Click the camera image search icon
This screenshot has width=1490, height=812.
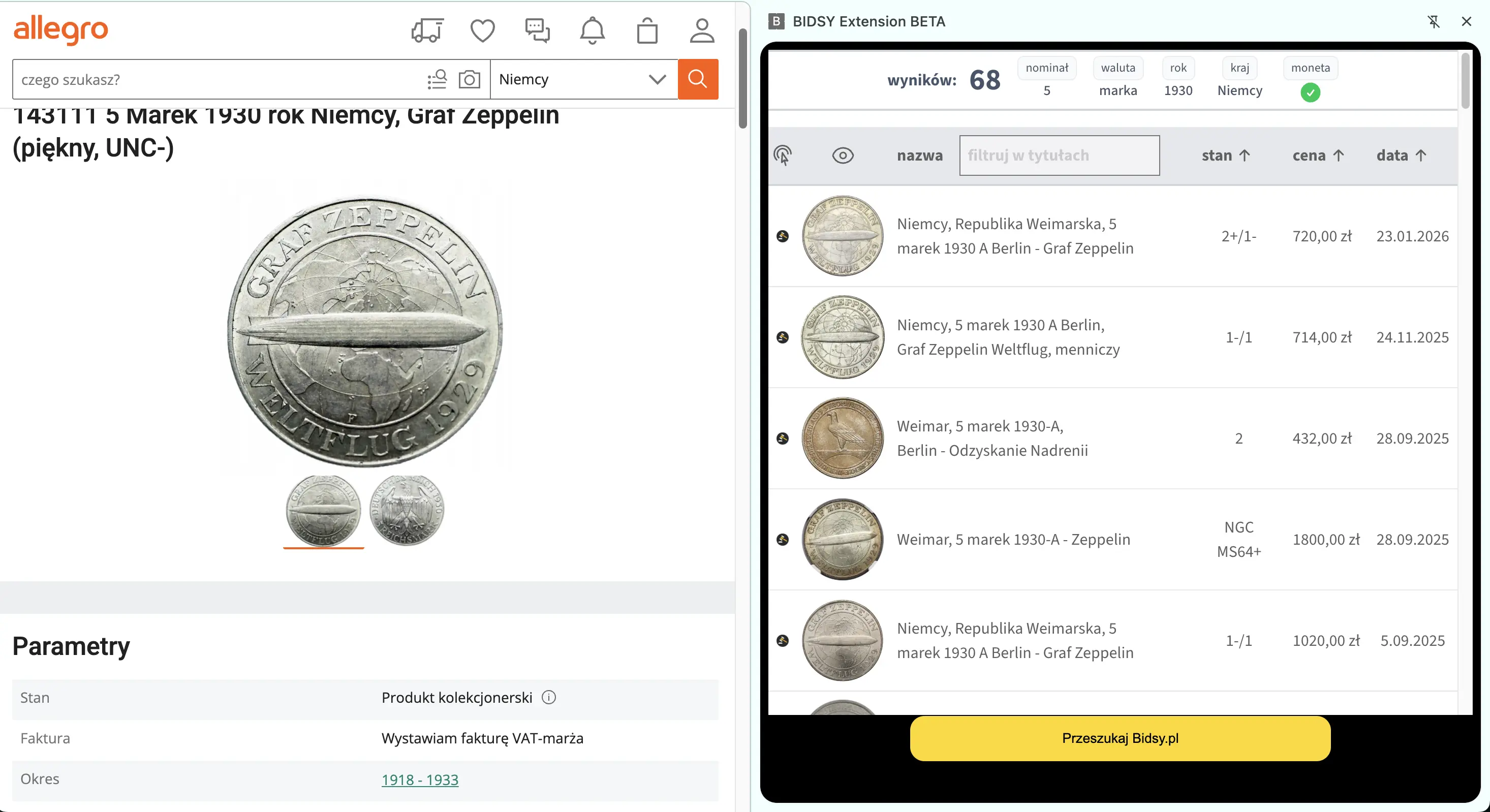tap(469, 79)
